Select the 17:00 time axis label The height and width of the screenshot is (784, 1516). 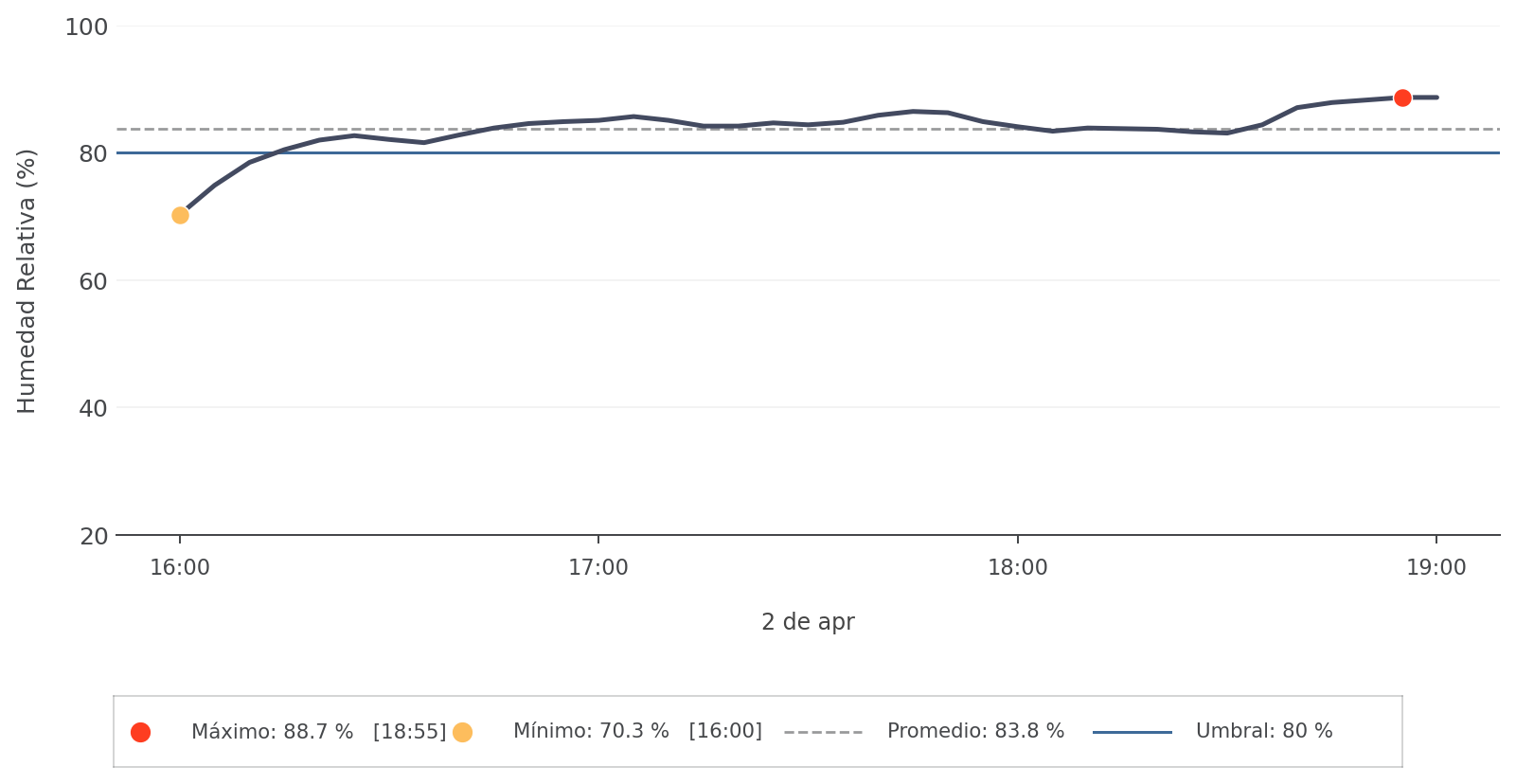(x=598, y=568)
